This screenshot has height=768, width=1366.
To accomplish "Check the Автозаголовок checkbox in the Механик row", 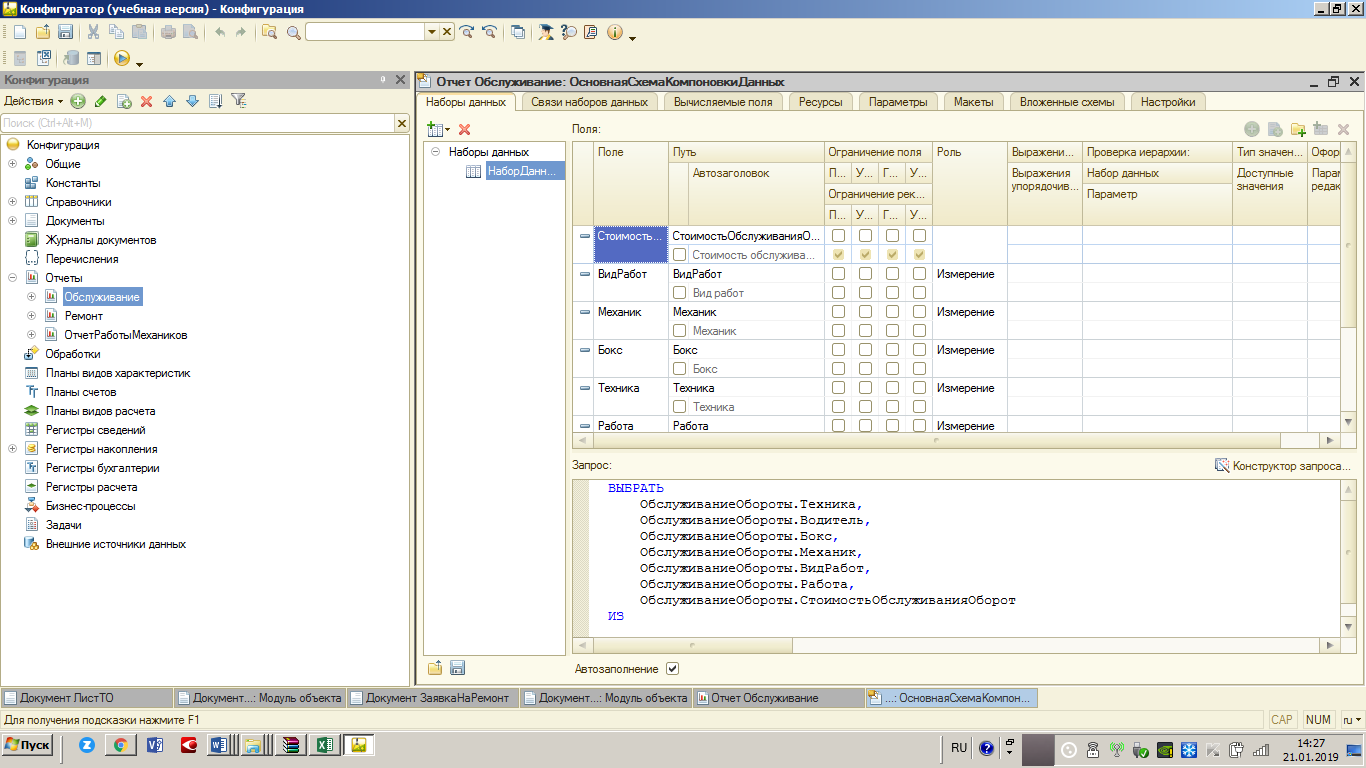I will point(680,331).
